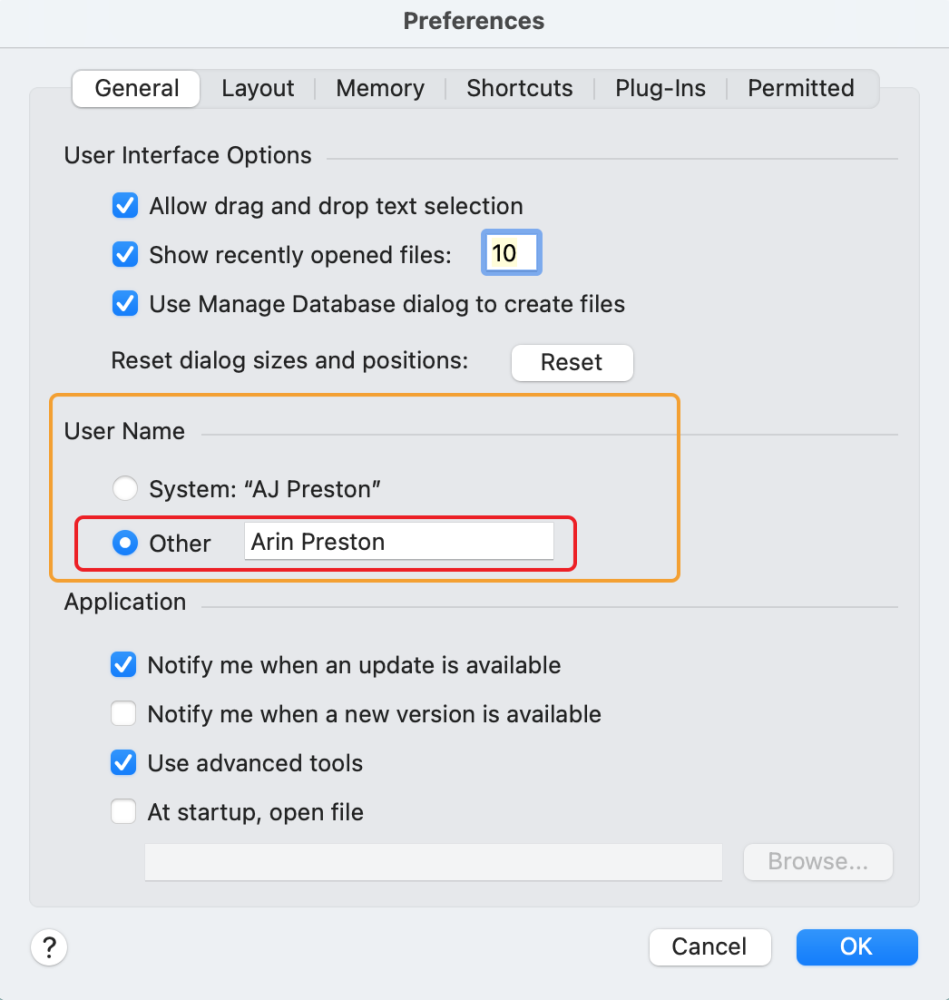The image size is (949, 1000).
Task: Switch to the Layout tab
Action: 258,88
